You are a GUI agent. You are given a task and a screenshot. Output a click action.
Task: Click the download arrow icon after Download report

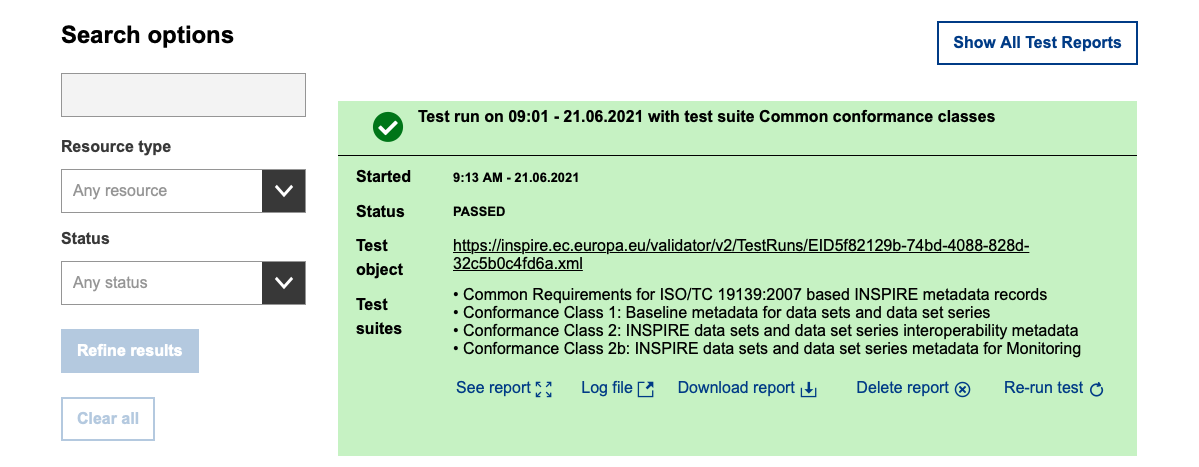pos(808,389)
